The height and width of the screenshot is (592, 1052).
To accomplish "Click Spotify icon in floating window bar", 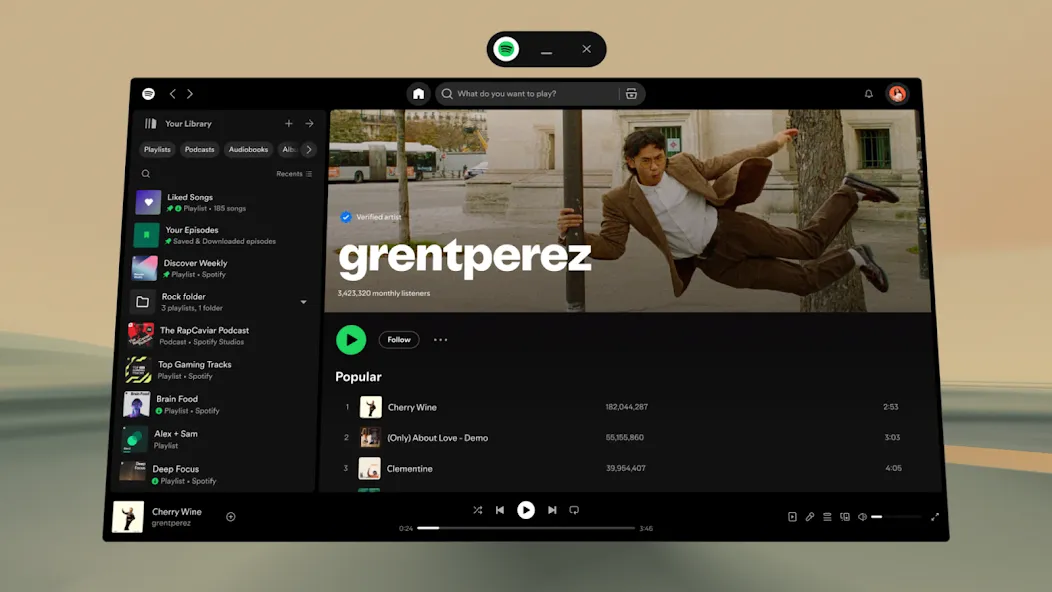I will (x=506, y=49).
